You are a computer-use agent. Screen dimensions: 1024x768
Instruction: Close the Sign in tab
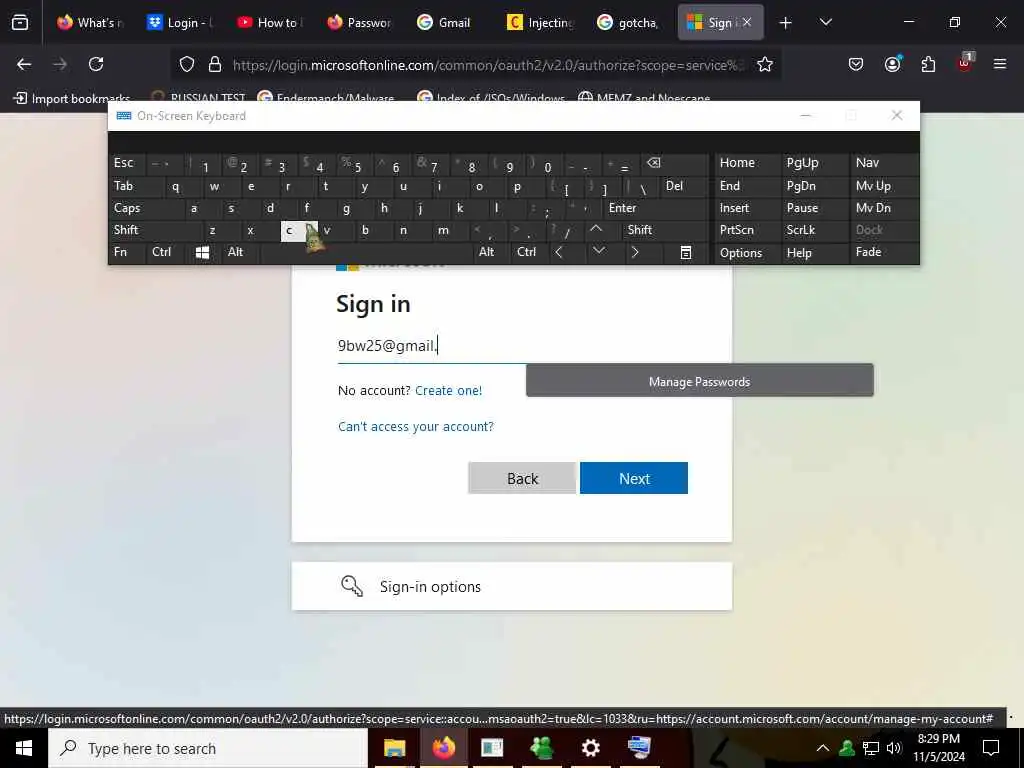pos(746,22)
